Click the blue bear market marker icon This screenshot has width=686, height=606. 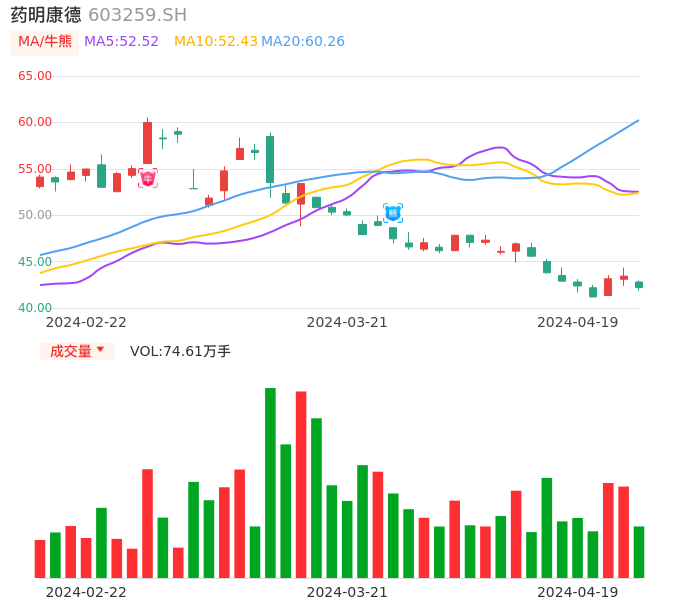393,212
